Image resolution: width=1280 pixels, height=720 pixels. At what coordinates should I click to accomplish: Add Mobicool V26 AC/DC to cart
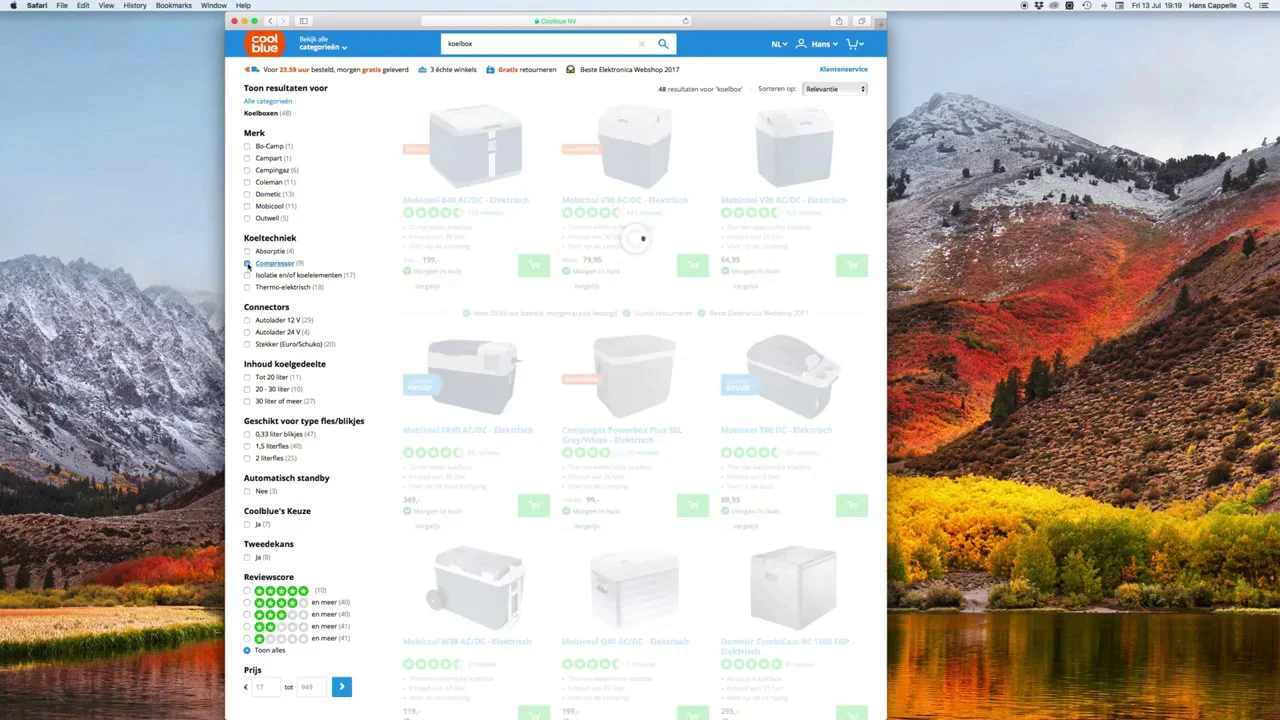(852, 265)
